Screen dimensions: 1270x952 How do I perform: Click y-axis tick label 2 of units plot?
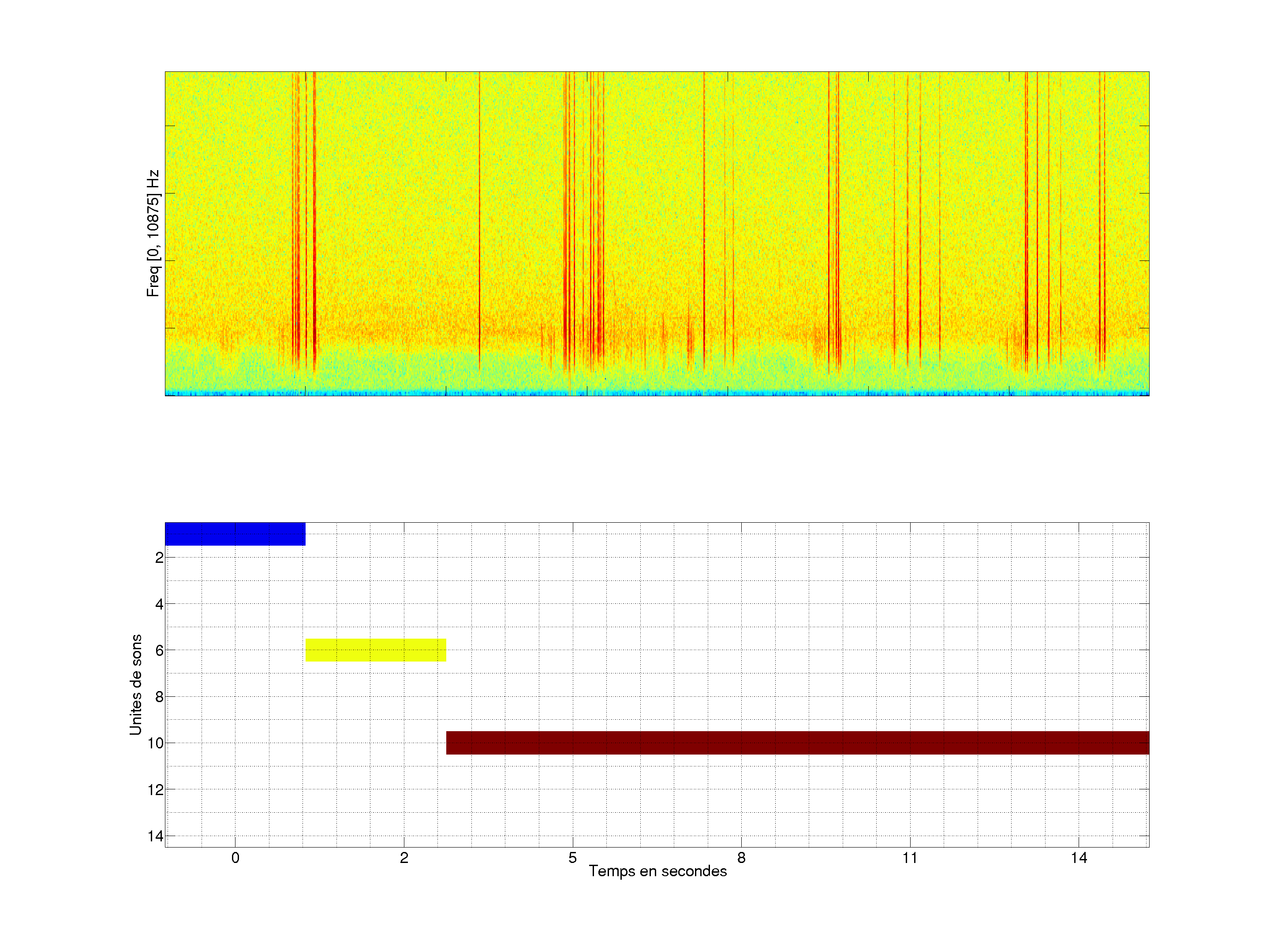(x=159, y=558)
